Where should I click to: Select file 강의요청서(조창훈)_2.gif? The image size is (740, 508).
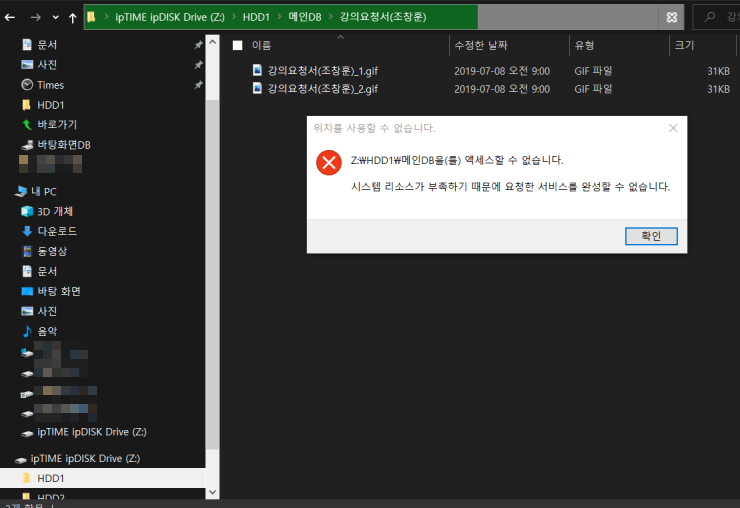point(322,89)
